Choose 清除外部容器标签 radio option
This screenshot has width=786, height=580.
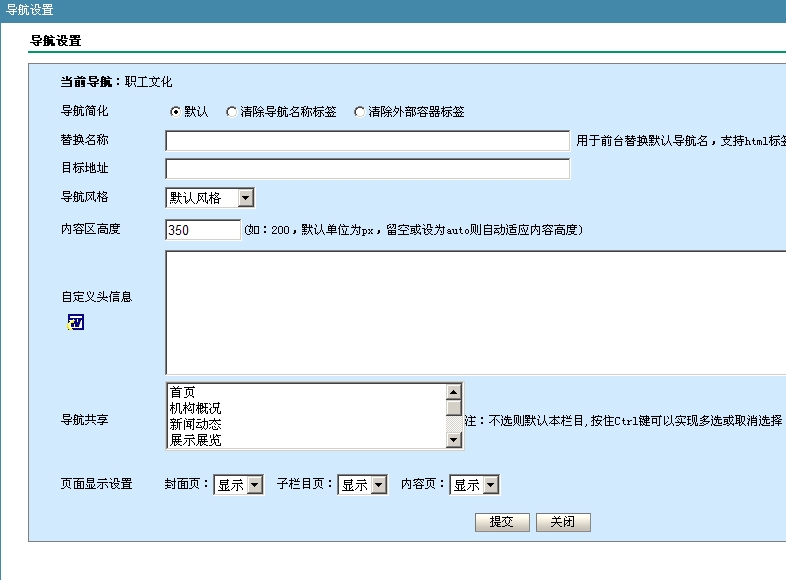click(x=360, y=112)
